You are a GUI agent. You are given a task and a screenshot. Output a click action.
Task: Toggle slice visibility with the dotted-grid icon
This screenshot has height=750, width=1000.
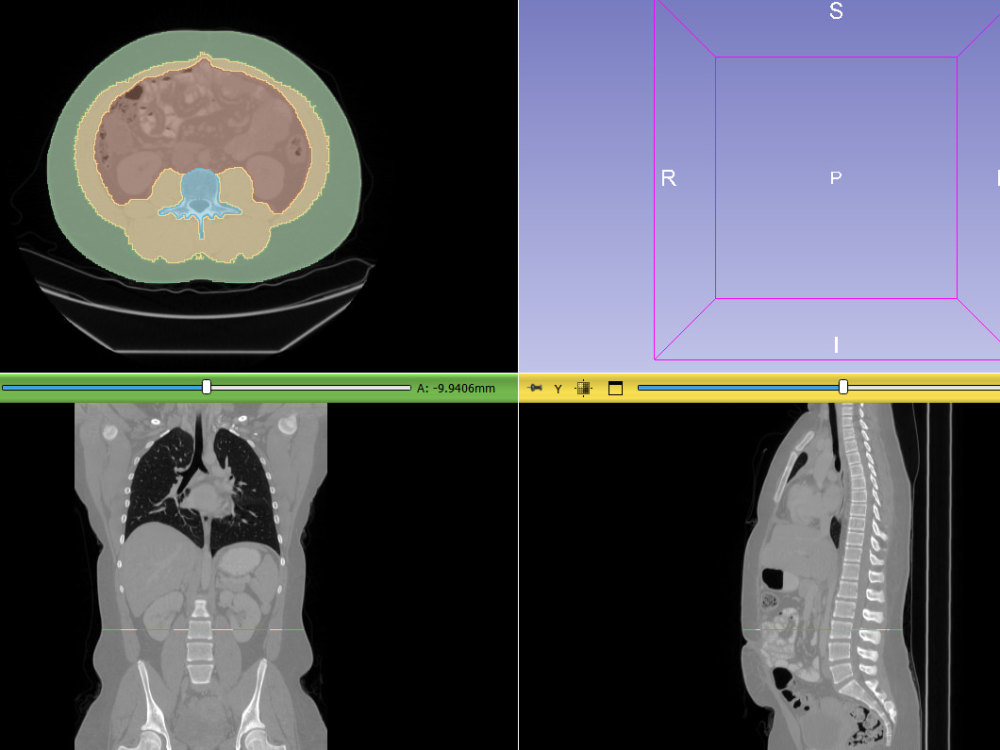(581, 387)
